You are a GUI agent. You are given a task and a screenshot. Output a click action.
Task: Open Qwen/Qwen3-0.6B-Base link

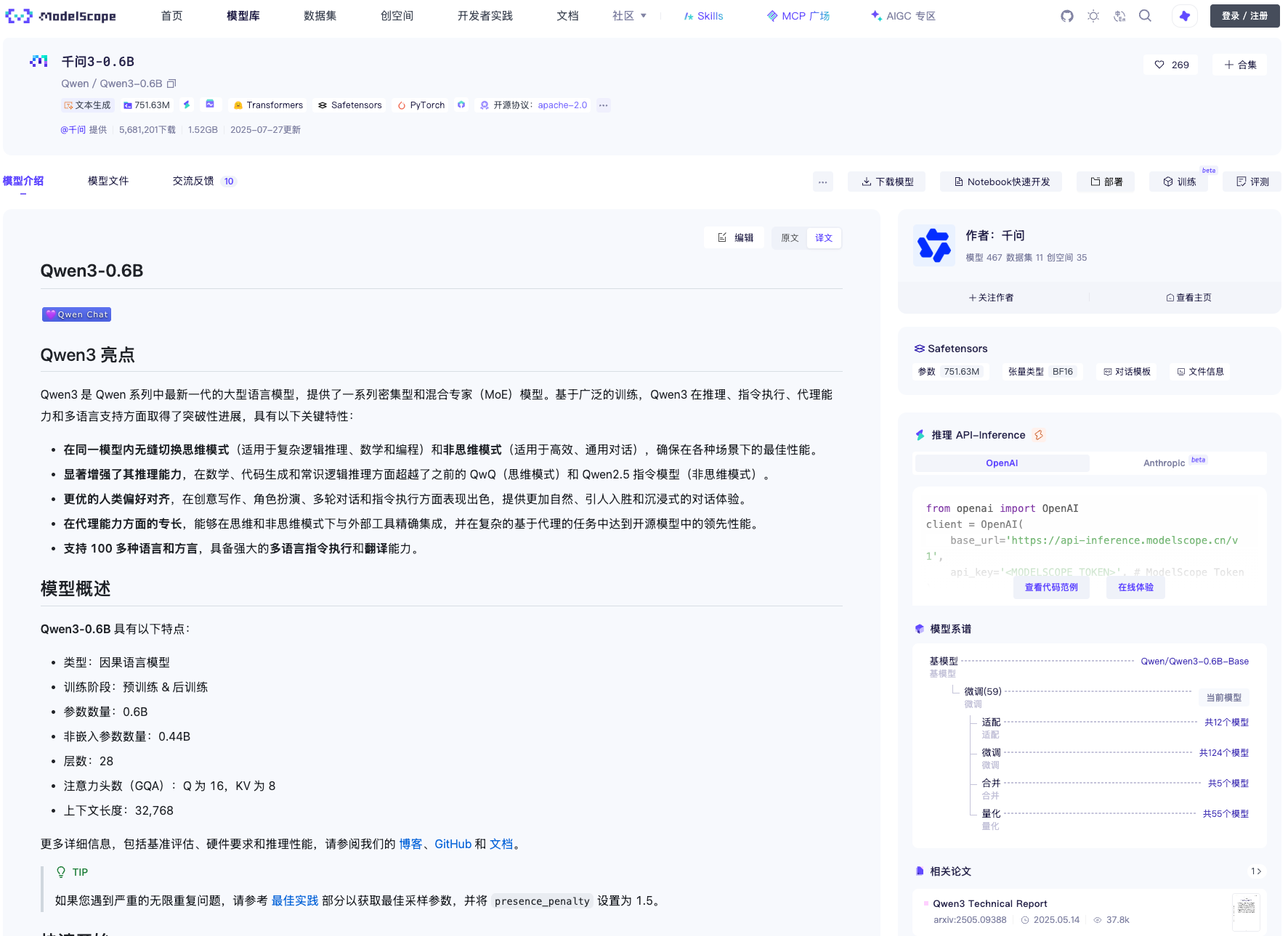pos(1194,662)
